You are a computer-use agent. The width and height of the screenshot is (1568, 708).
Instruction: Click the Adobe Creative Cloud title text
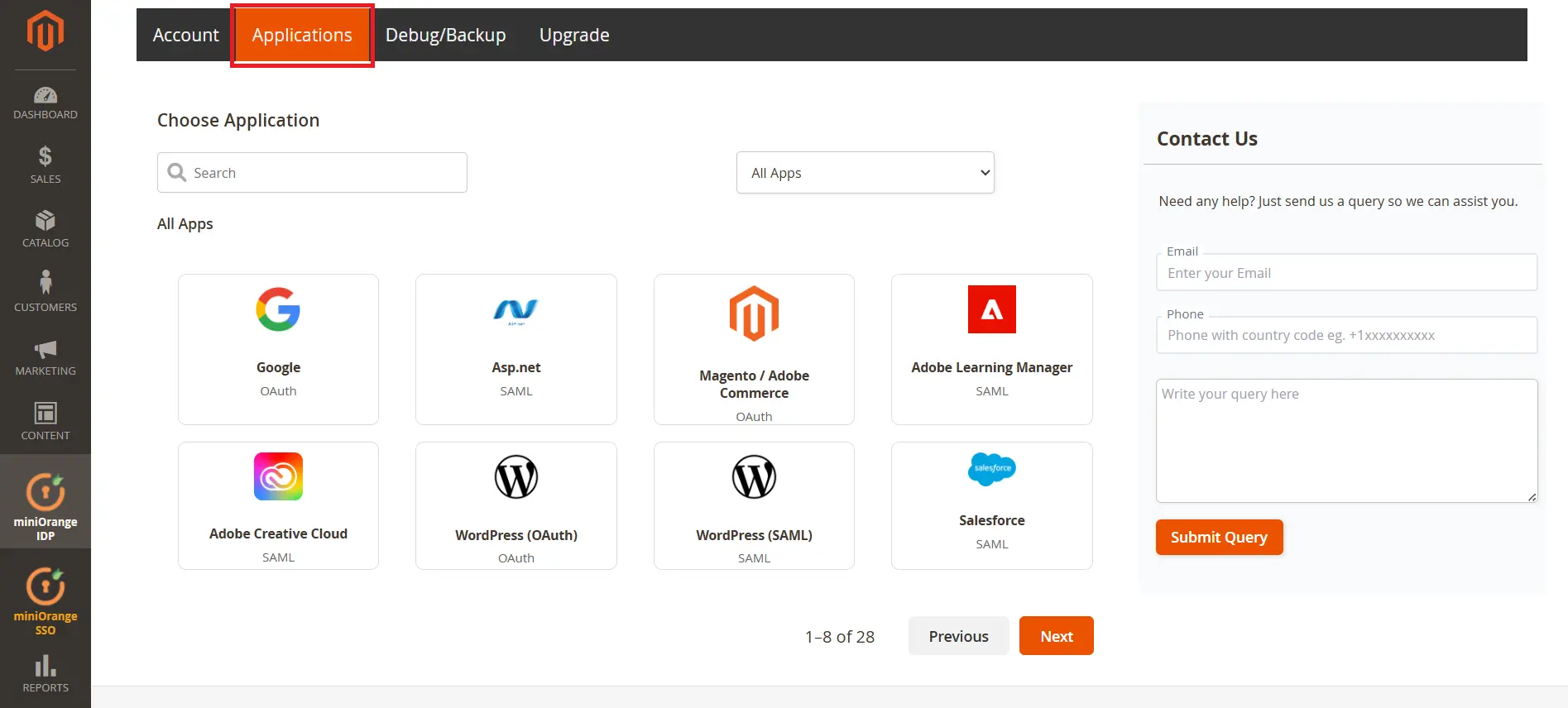pos(278,533)
